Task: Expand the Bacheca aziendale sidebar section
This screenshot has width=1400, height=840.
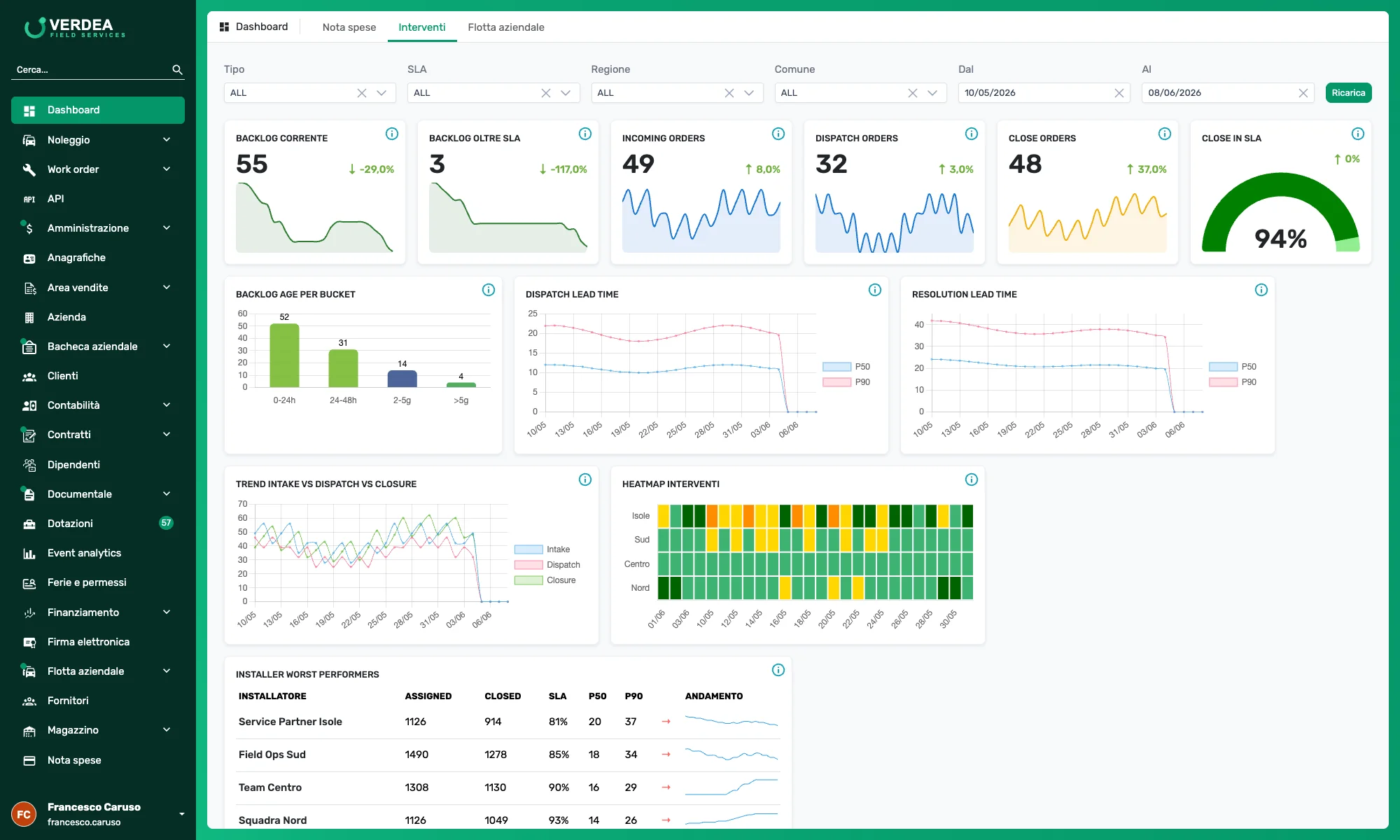Action: (167, 346)
